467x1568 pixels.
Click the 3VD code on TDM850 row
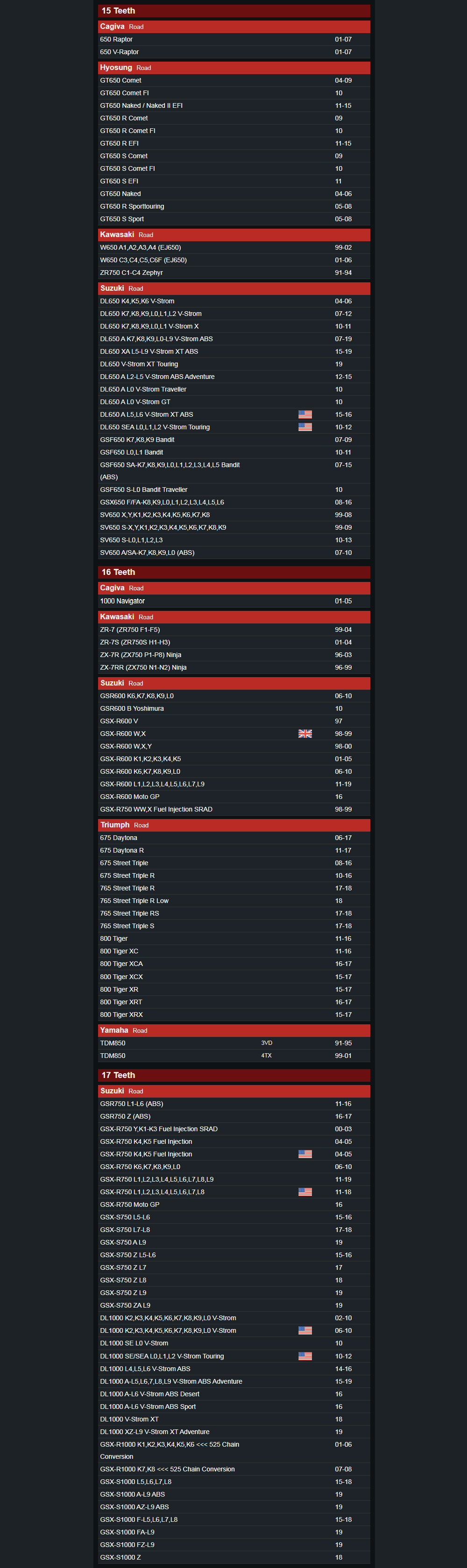[x=267, y=1043]
